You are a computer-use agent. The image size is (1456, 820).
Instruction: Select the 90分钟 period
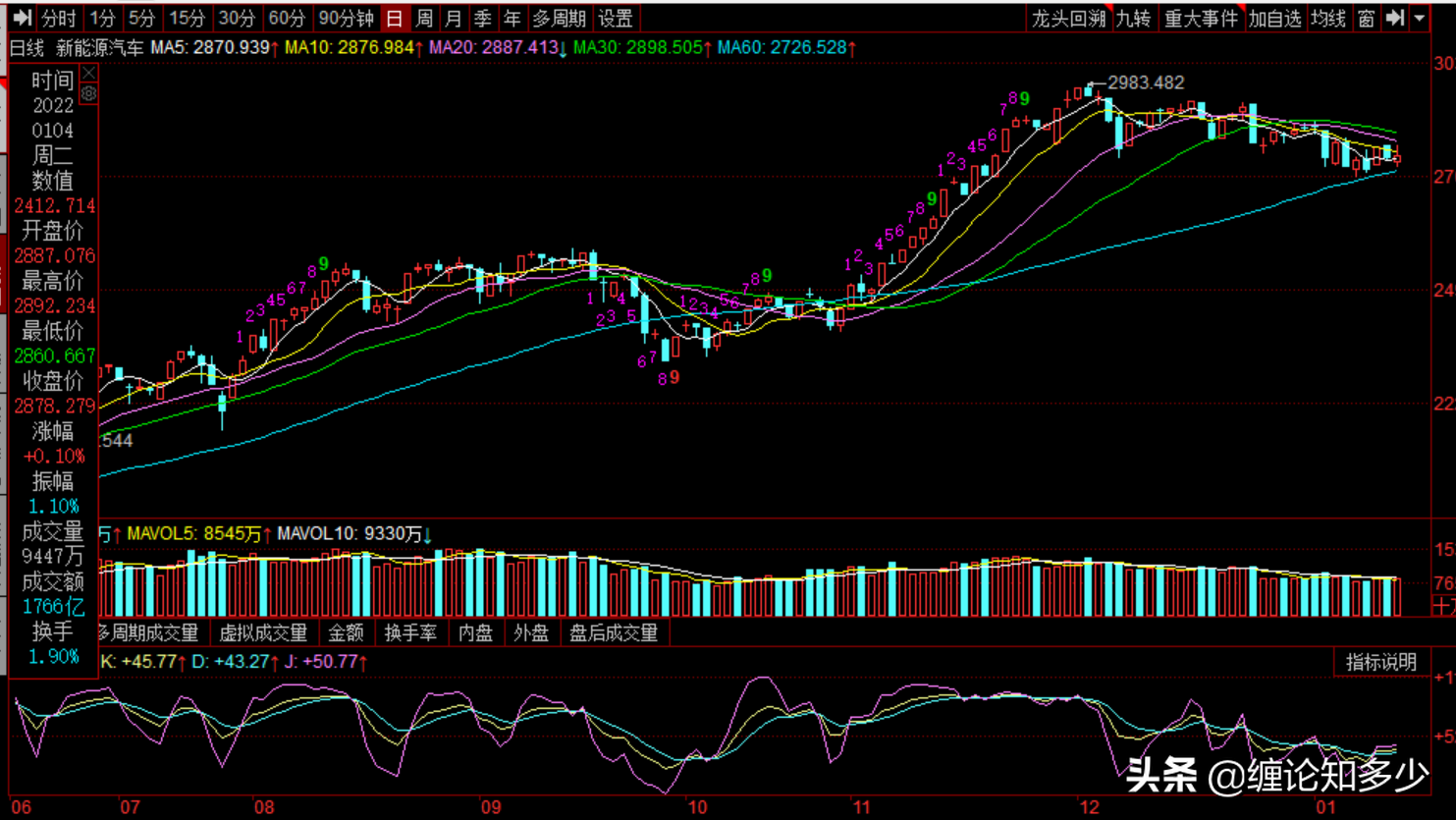point(347,18)
